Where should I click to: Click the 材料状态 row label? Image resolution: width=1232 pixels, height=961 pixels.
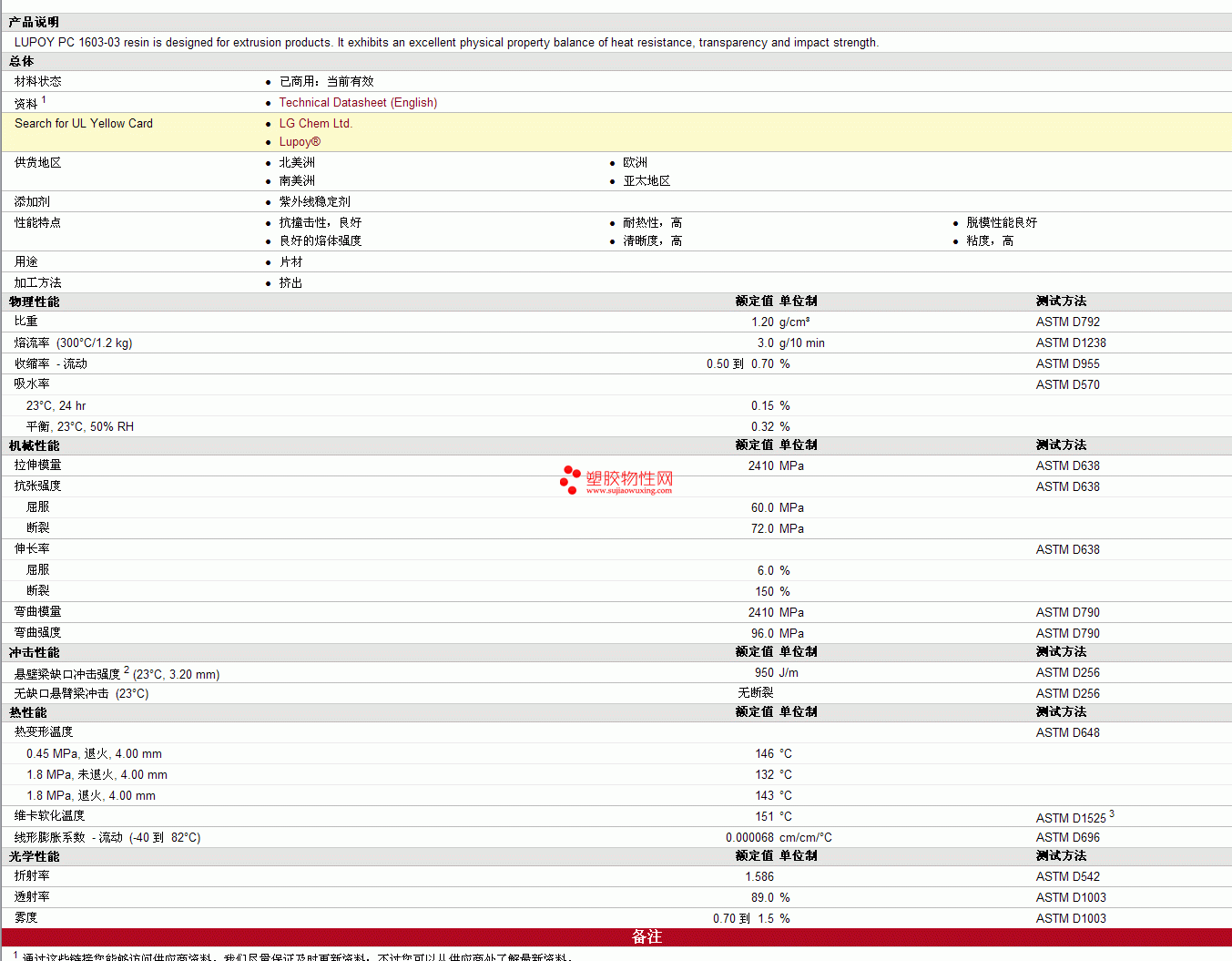38,82
